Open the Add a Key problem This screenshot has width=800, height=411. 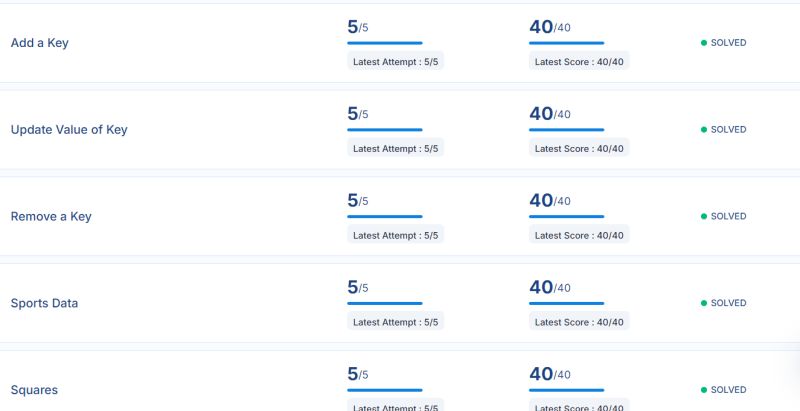pyautogui.click(x=39, y=43)
